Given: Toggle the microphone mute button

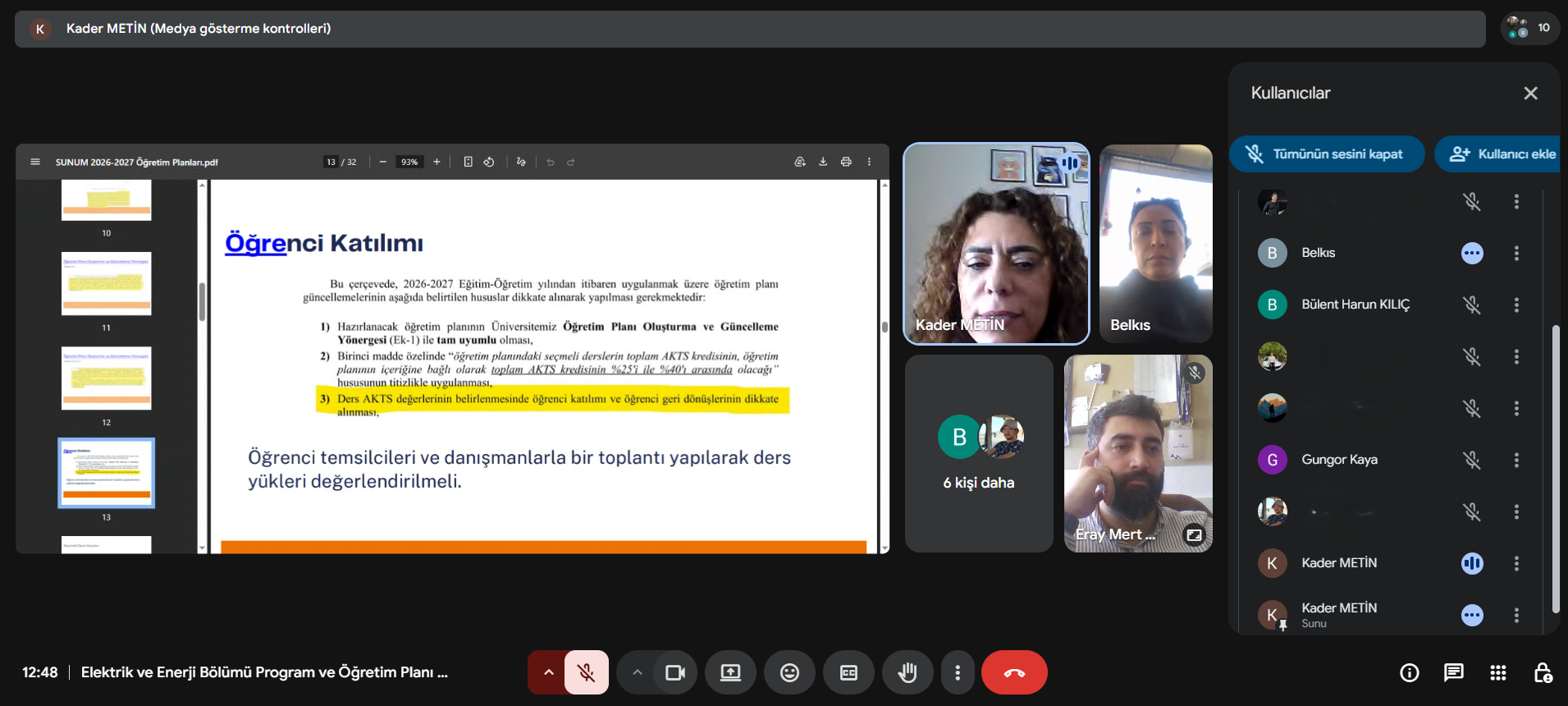Looking at the screenshot, I should pos(586,672).
